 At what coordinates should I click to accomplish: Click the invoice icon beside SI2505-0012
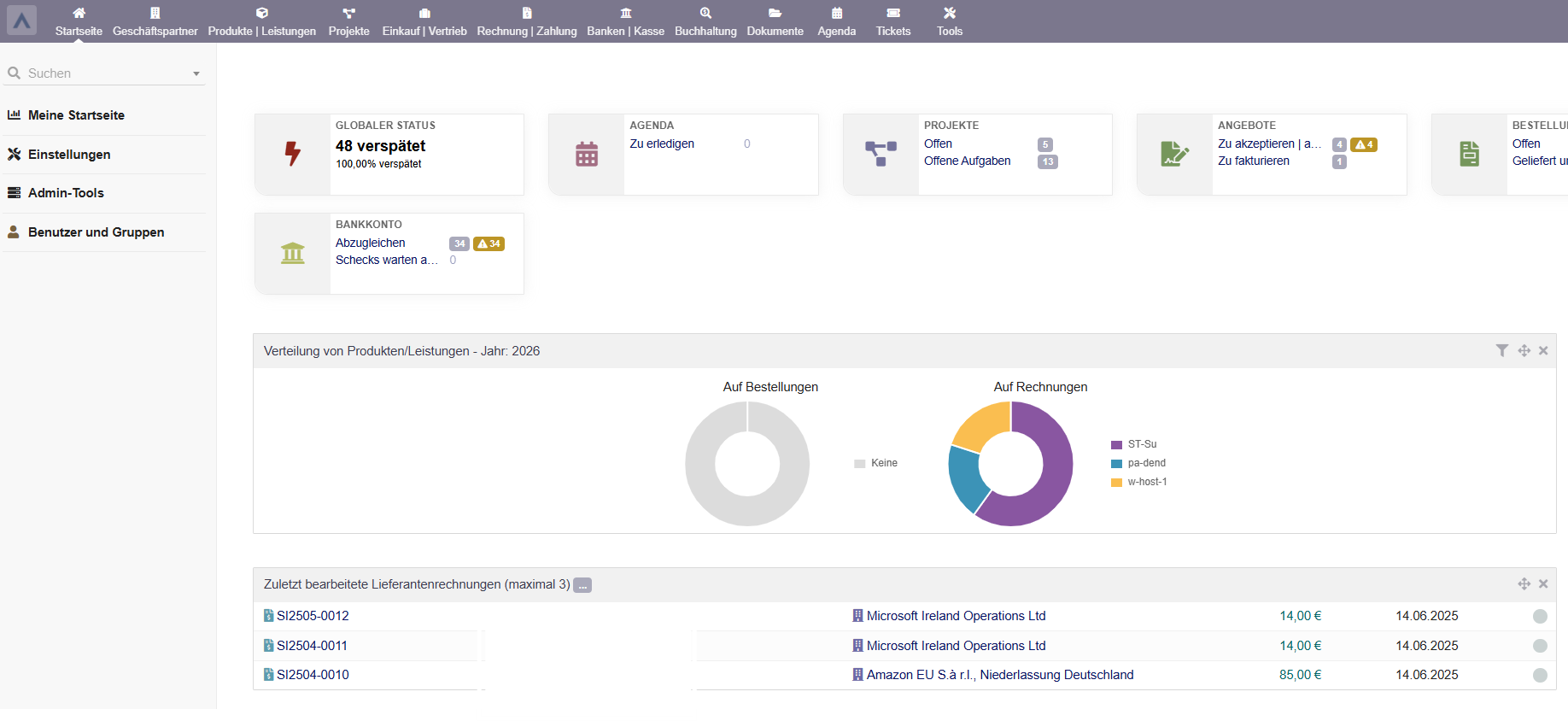pyautogui.click(x=269, y=616)
